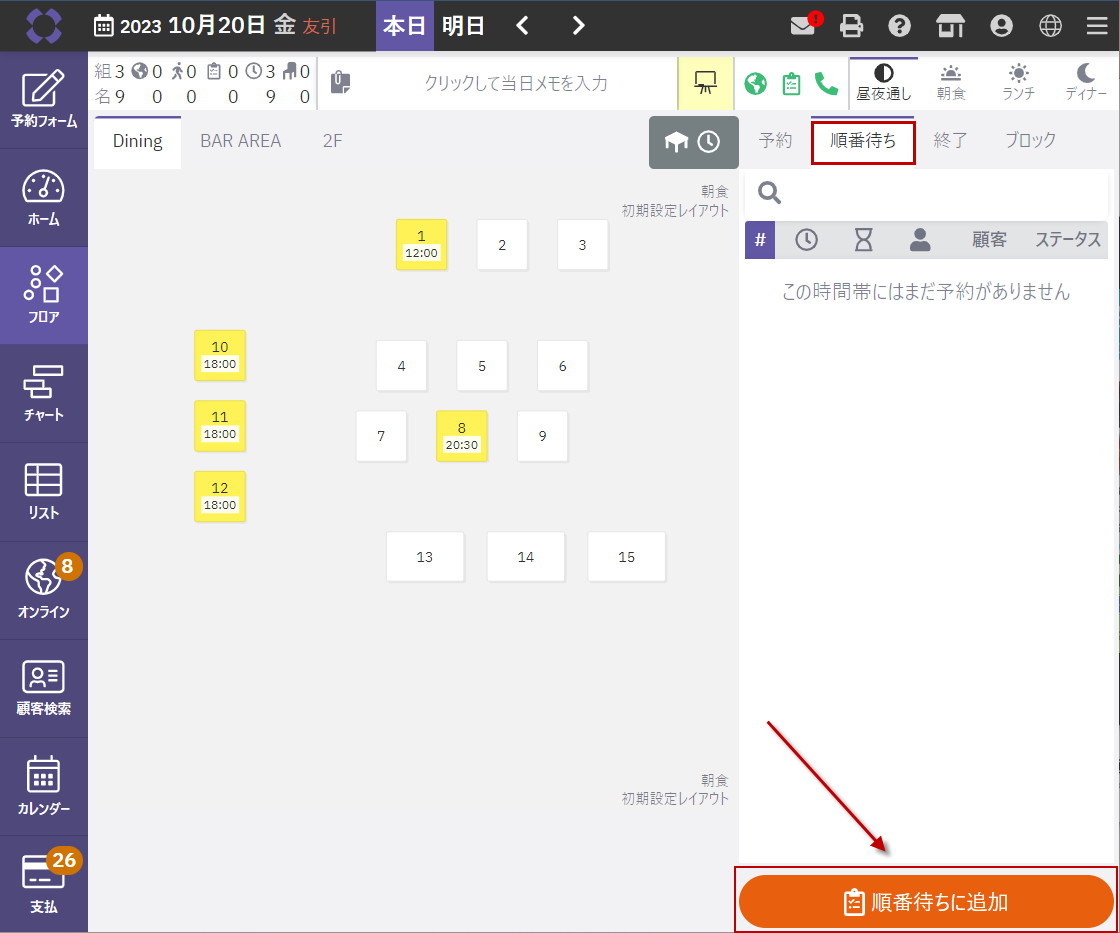Select yellow table 8 reserved at 20:30
This screenshot has width=1120, height=933.
pos(462,436)
